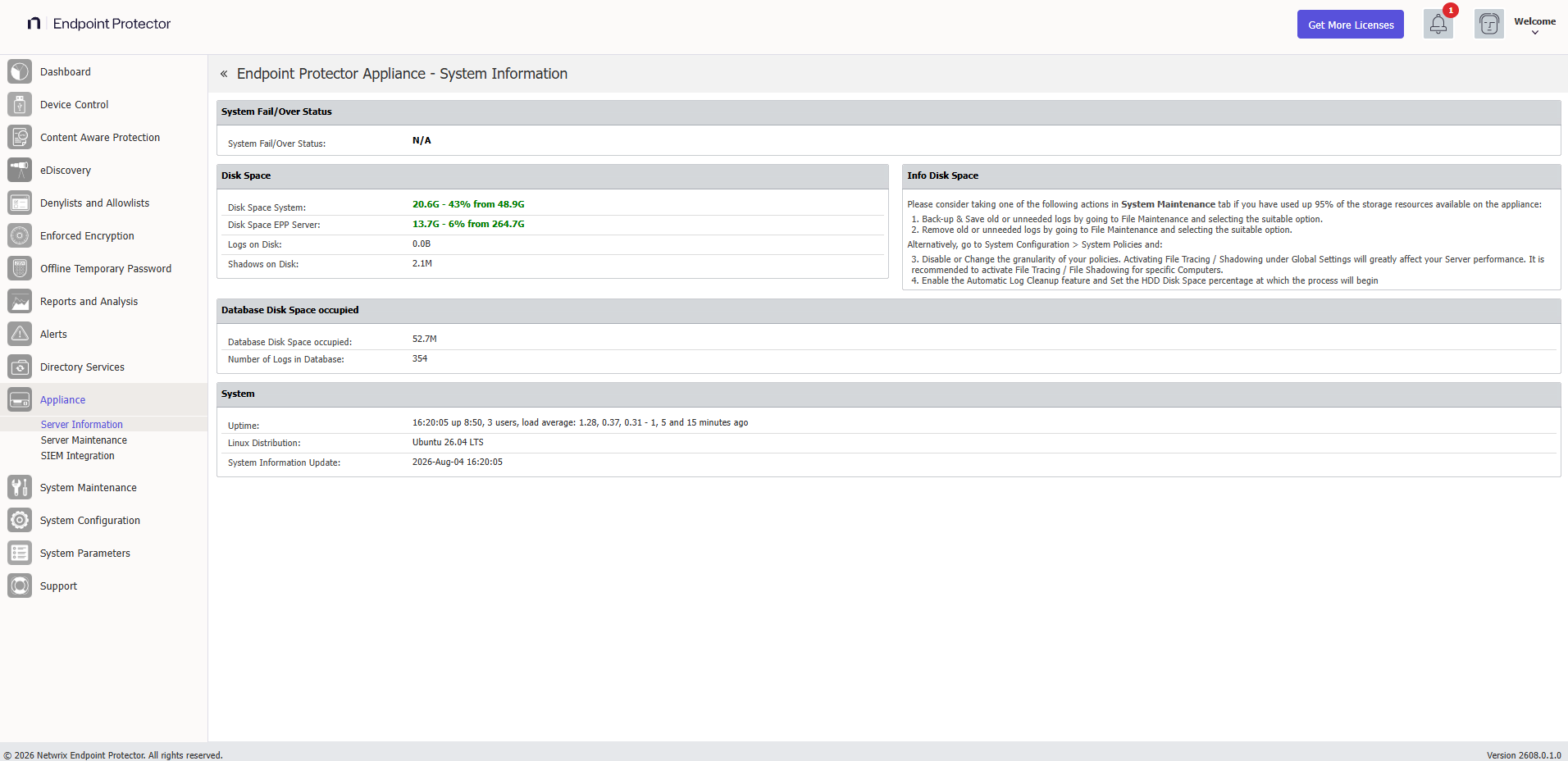Open the System Maintenance menu label
1568x761 pixels.
point(89,487)
